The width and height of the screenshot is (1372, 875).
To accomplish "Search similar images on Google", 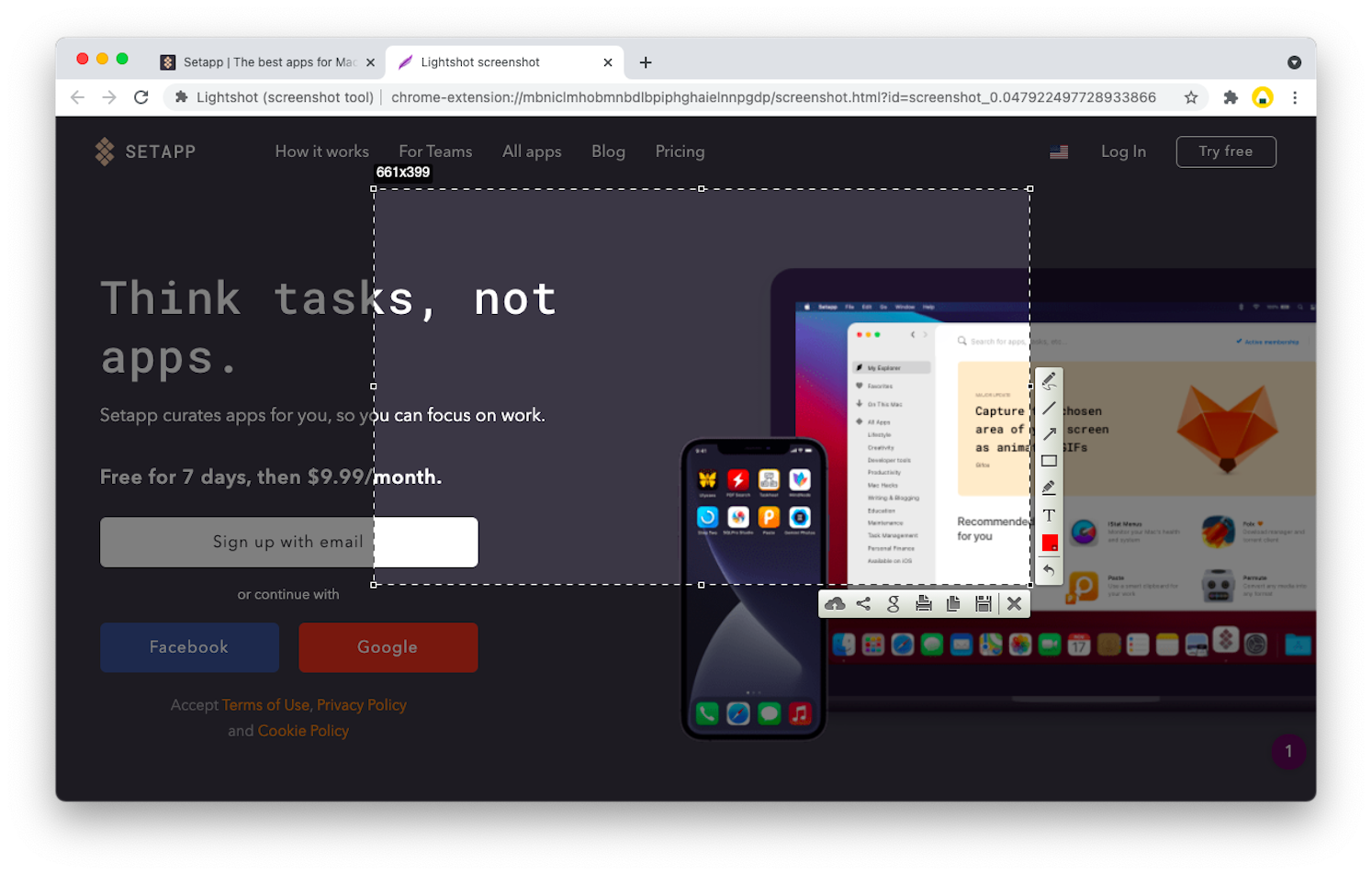I will pyautogui.click(x=894, y=603).
